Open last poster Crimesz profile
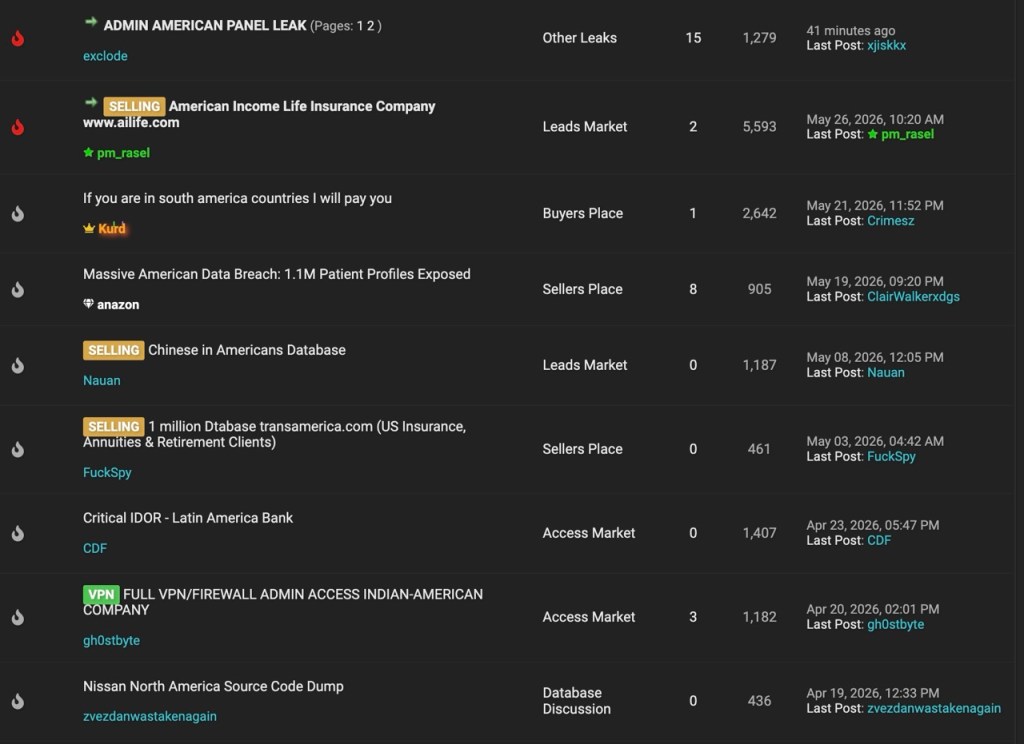 (x=891, y=221)
